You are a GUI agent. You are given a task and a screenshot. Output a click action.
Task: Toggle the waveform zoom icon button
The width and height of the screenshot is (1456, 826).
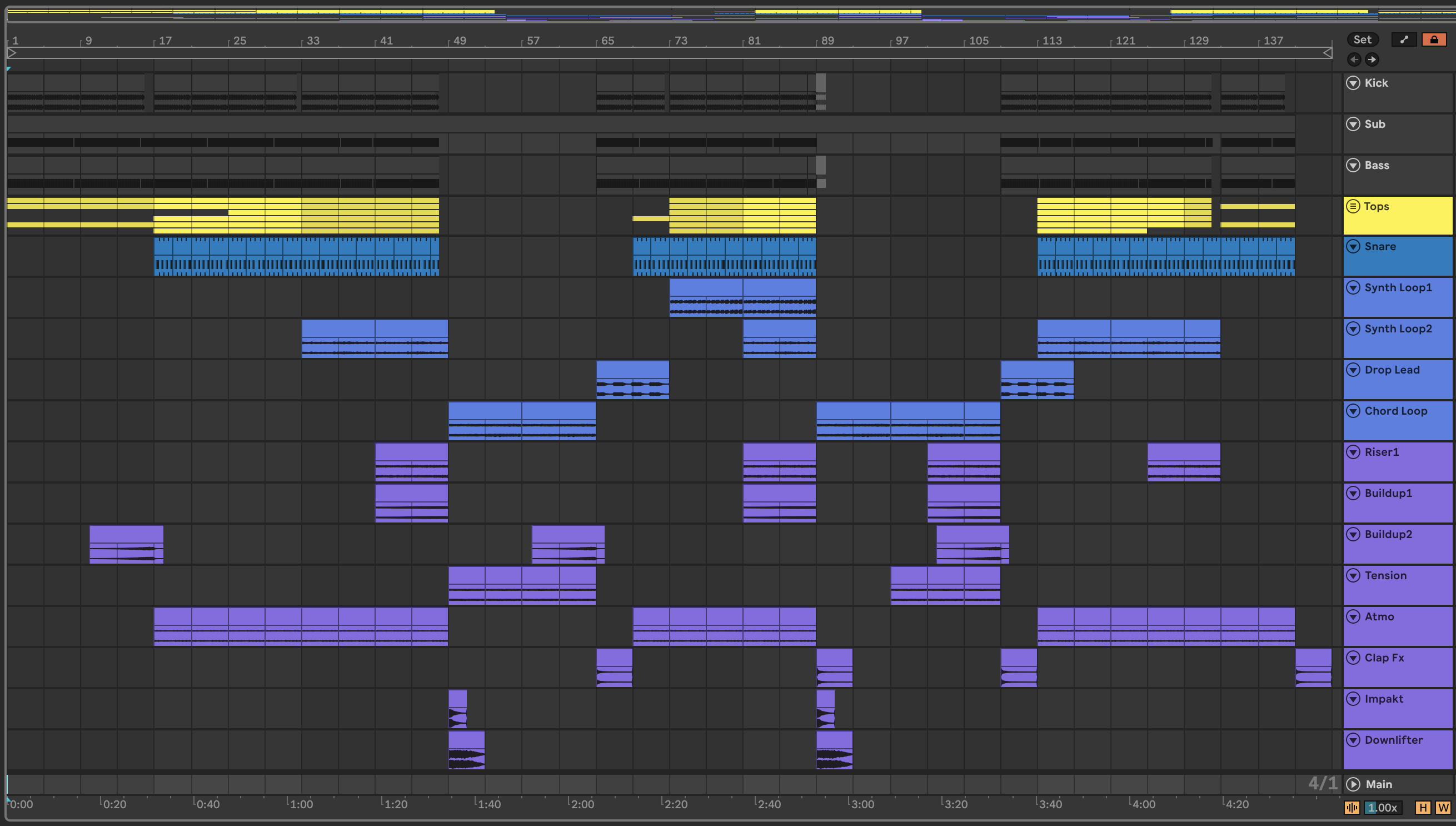point(1352,807)
